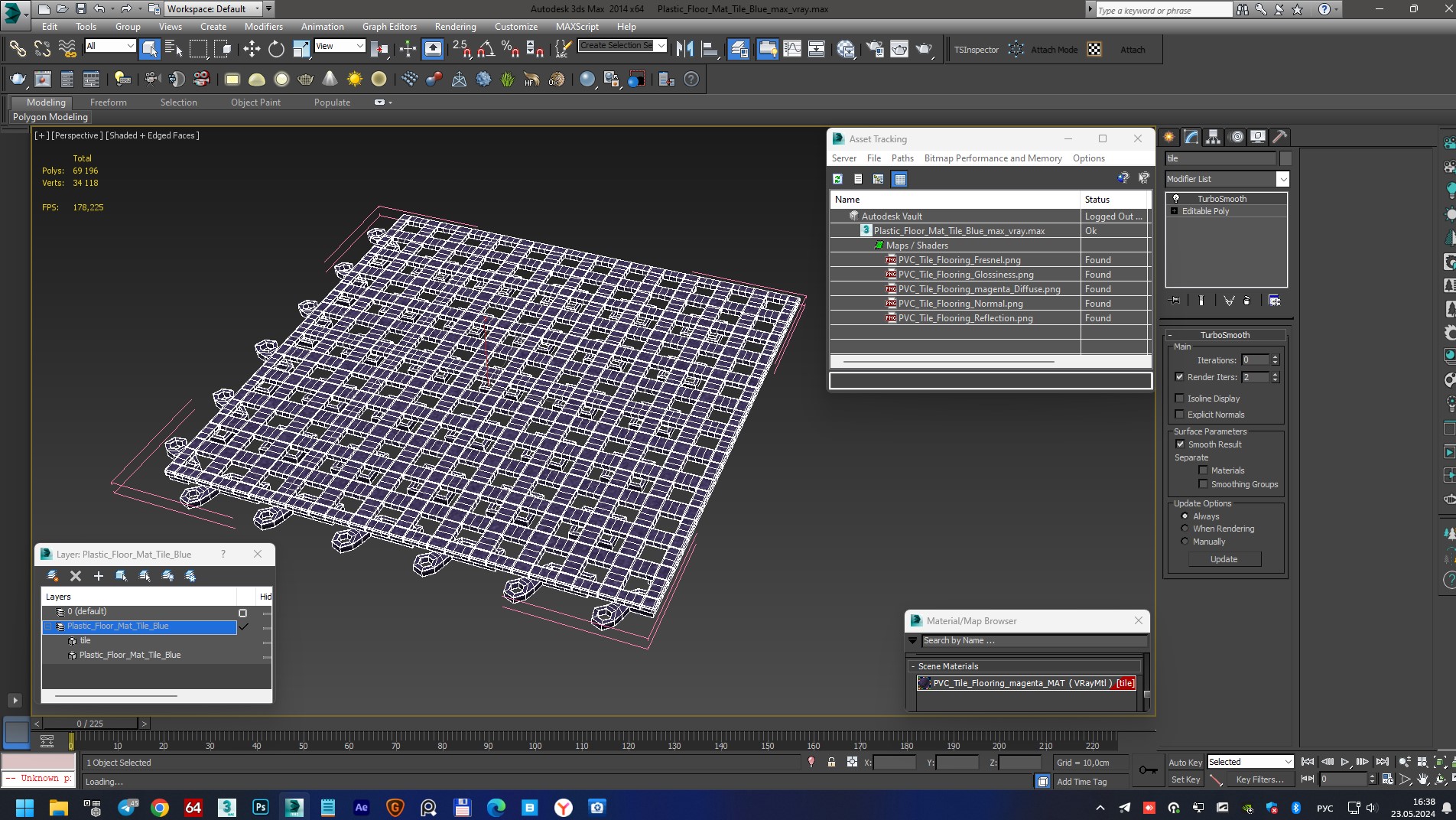
Task: Activate the Select Object tool
Action: [150, 50]
